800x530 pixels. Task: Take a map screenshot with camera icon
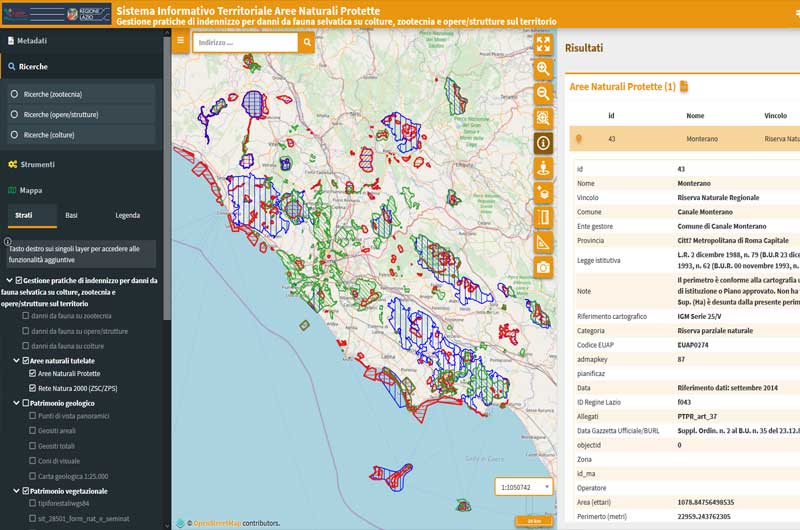[543, 267]
